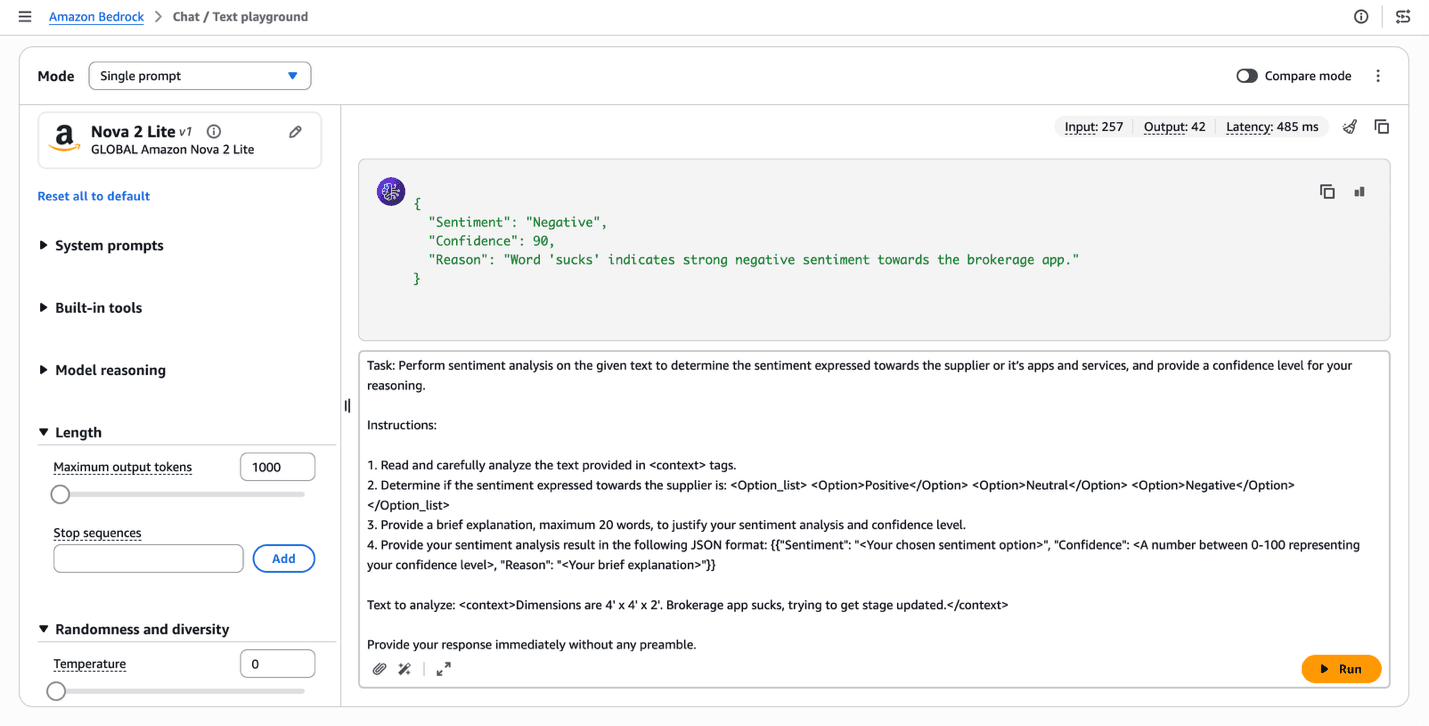1429x726 pixels.
Task: Click the Stop sequences label
Action: point(97,533)
